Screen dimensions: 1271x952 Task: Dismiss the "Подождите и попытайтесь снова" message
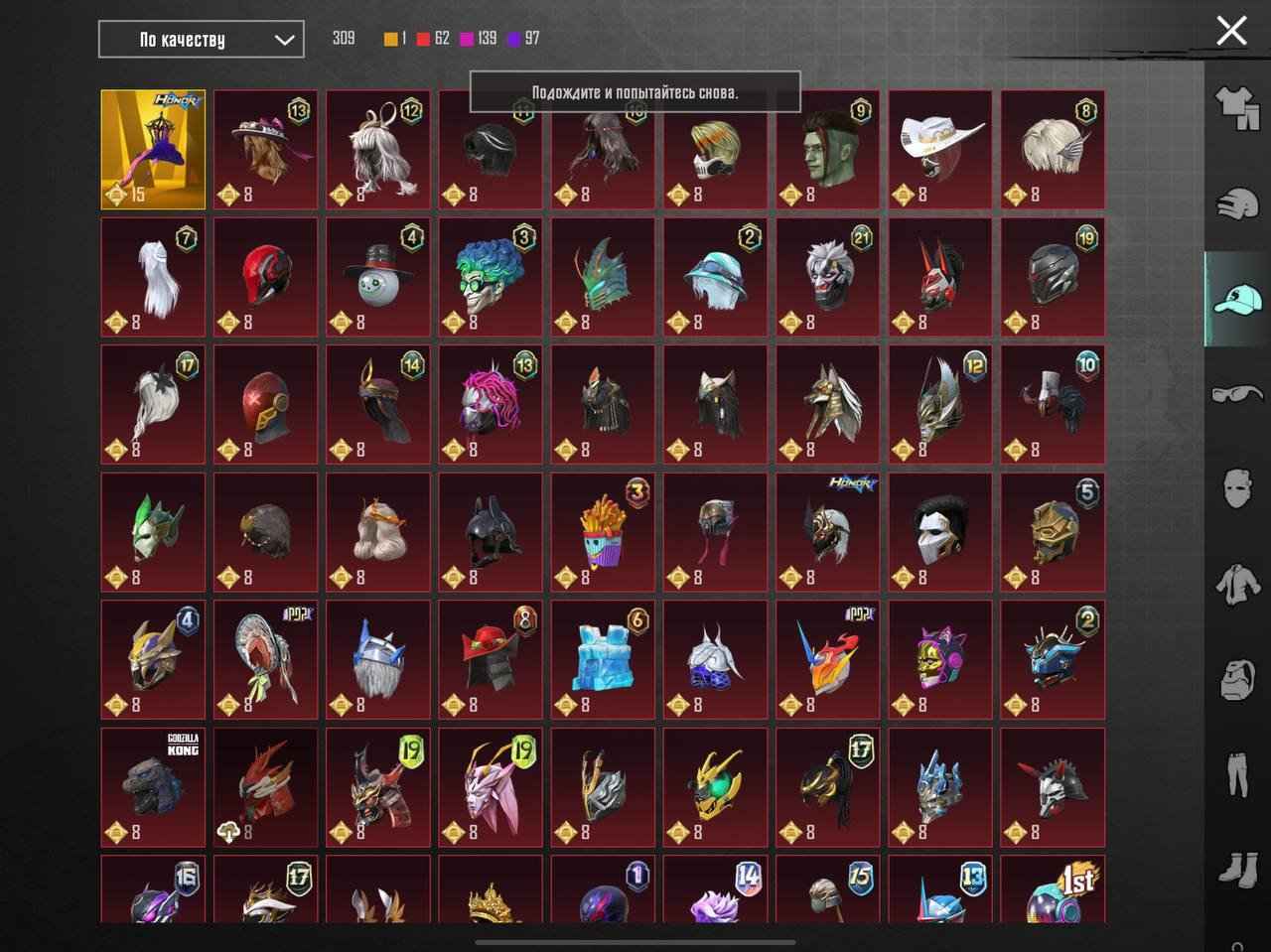635,92
